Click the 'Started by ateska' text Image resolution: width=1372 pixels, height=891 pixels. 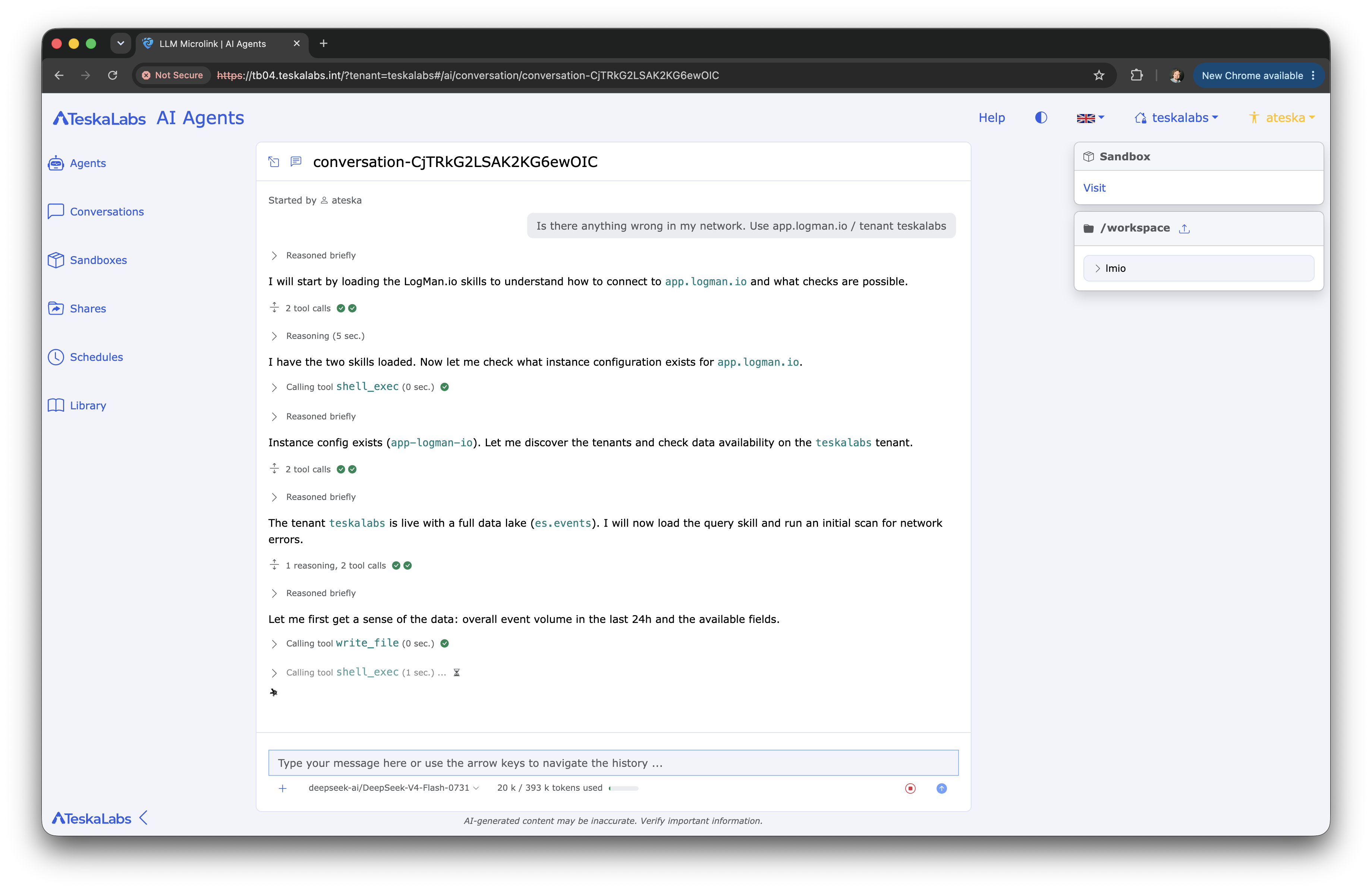pyautogui.click(x=315, y=201)
